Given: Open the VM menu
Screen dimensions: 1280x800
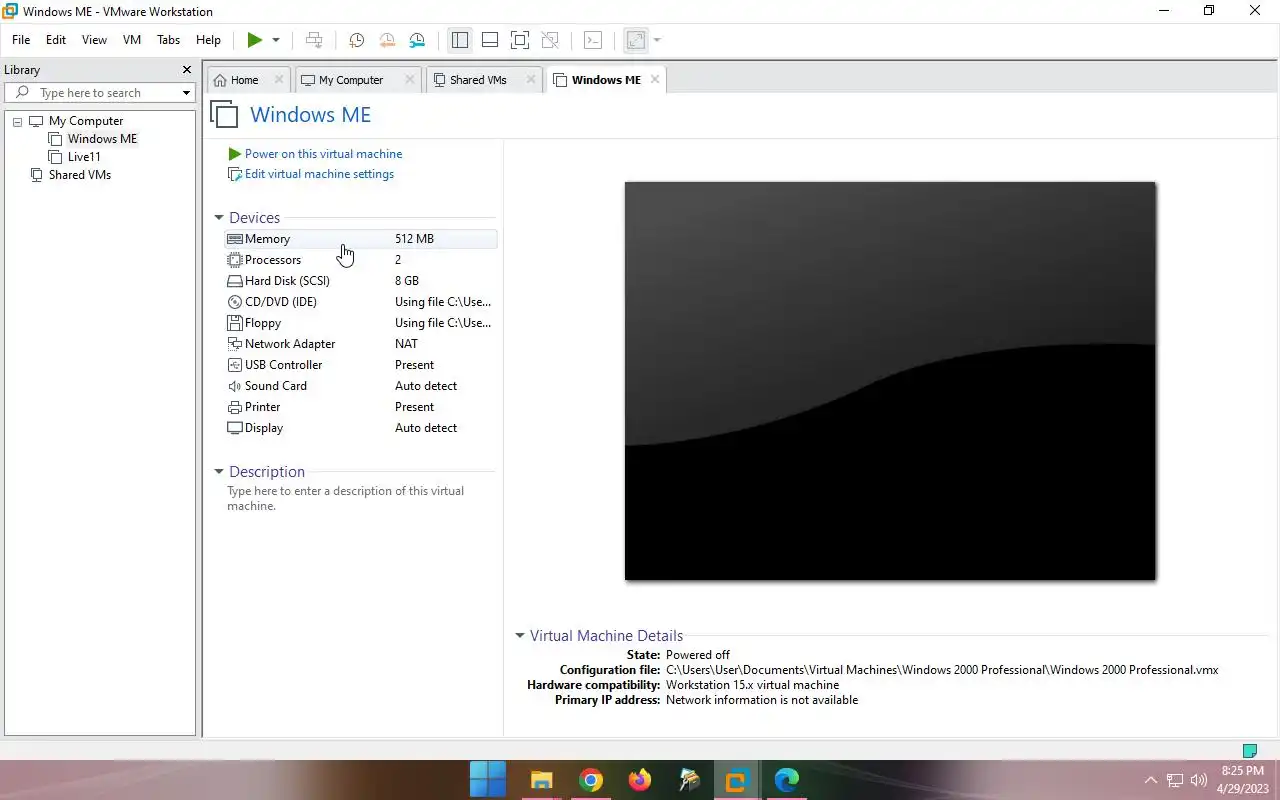Looking at the screenshot, I should tap(132, 40).
